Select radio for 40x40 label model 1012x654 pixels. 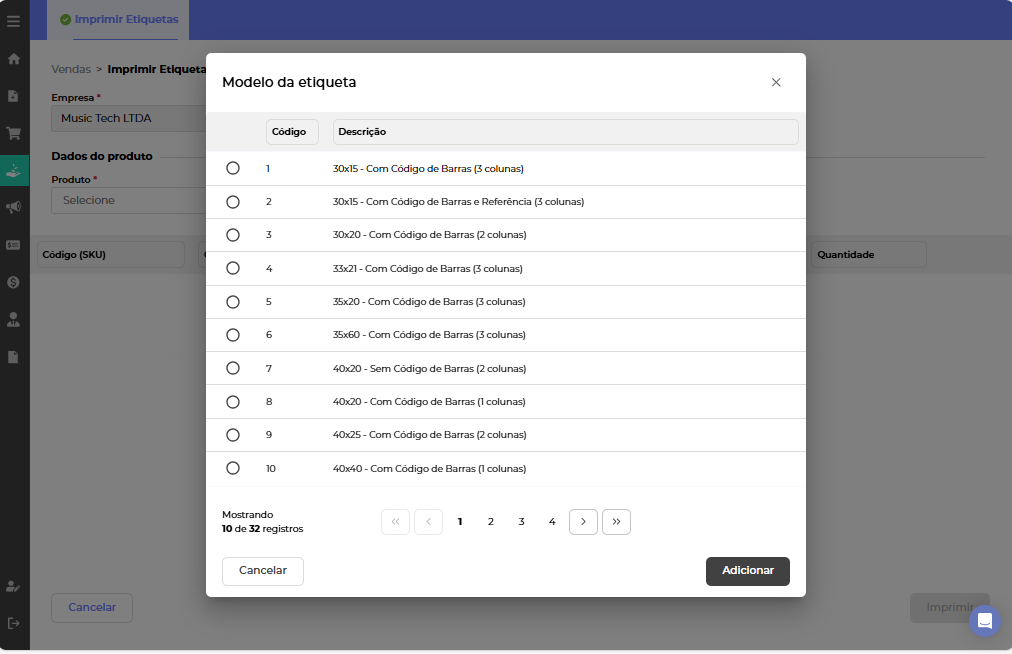[x=233, y=468]
